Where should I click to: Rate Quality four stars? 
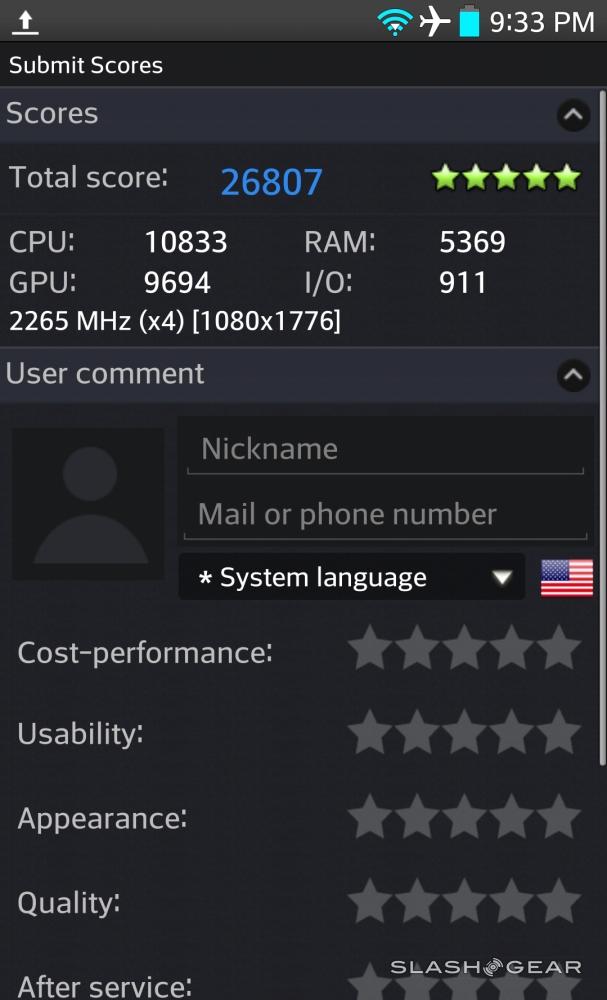click(512, 900)
